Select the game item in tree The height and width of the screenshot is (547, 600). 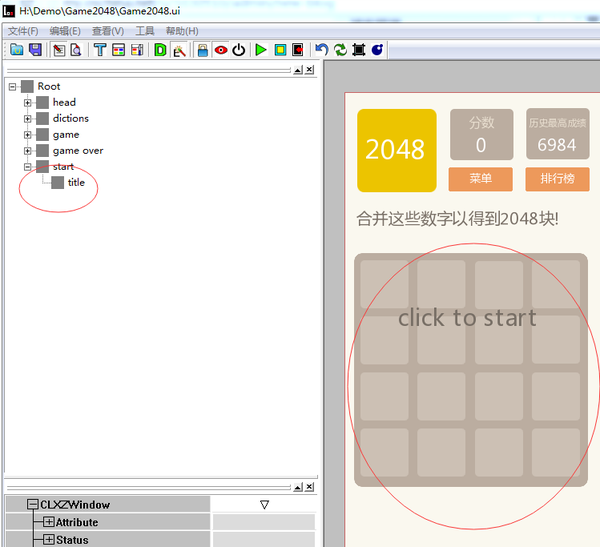pos(66,135)
